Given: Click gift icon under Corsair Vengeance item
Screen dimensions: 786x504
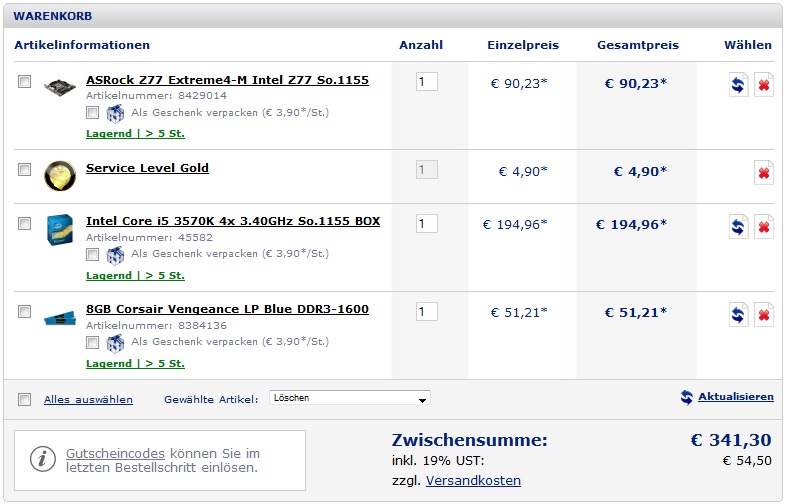Looking at the screenshot, I should point(115,343).
